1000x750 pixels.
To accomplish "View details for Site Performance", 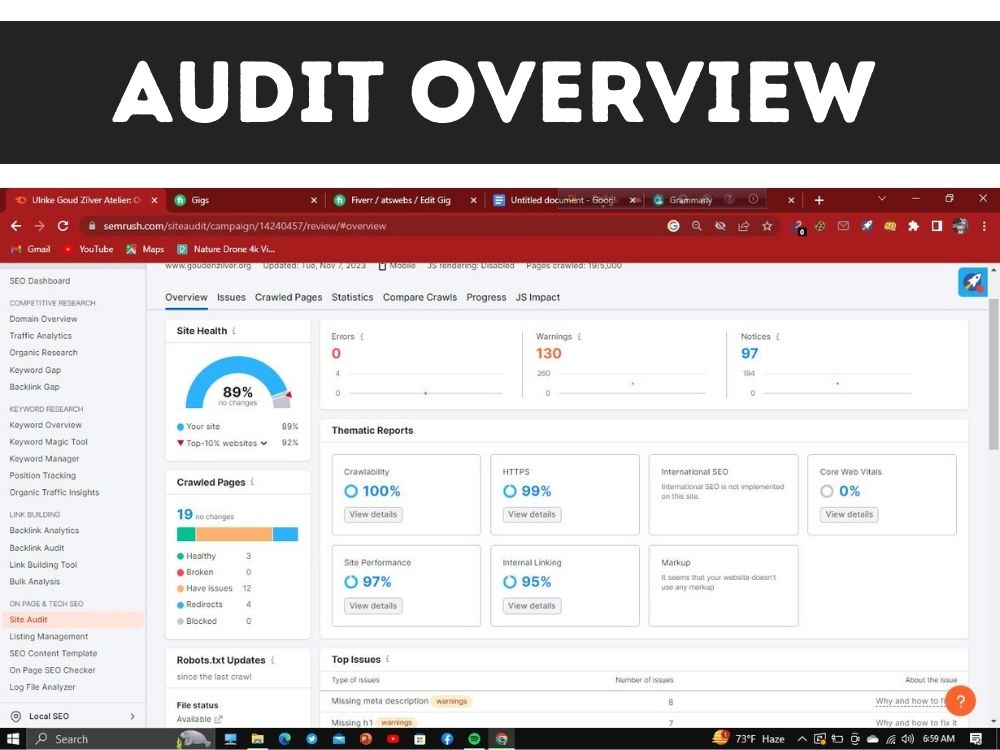I will tap(373, 606).
